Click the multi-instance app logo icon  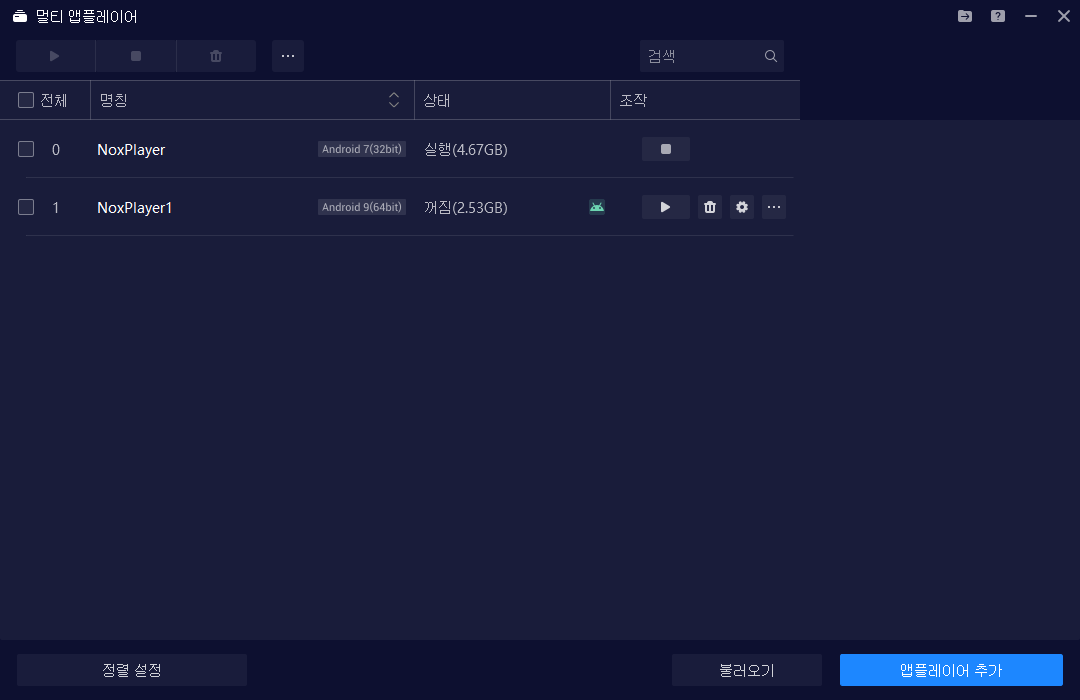point(20,16)
